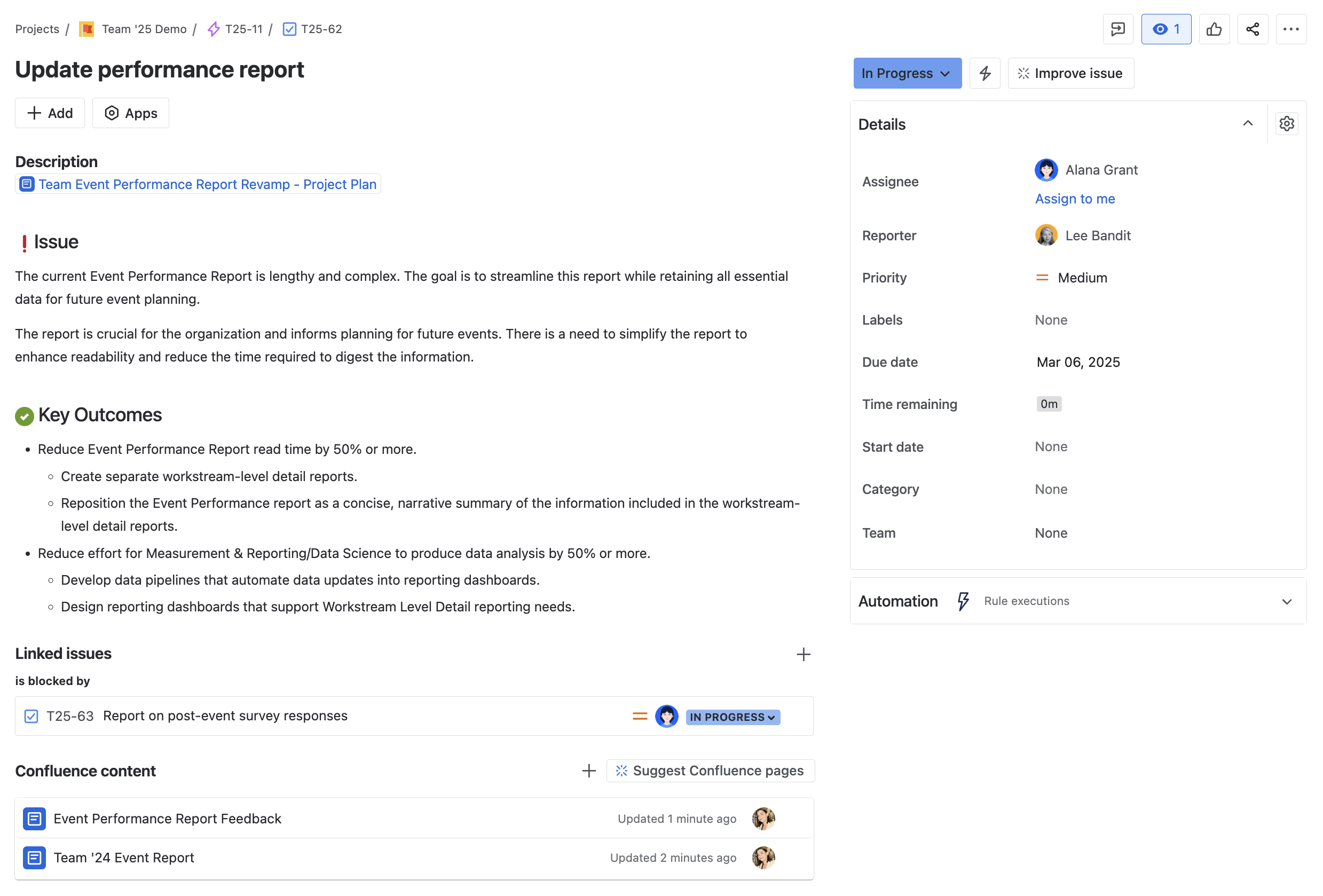Open the more actions (...) menu icon
The height and width of the screenshot is (896, 1323).
[x=1291, y=29]
